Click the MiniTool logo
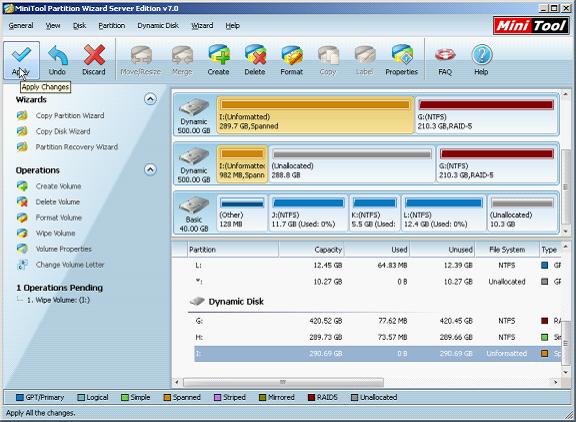The width and height of the screenshot is (576, 422). tap(532, 26)
